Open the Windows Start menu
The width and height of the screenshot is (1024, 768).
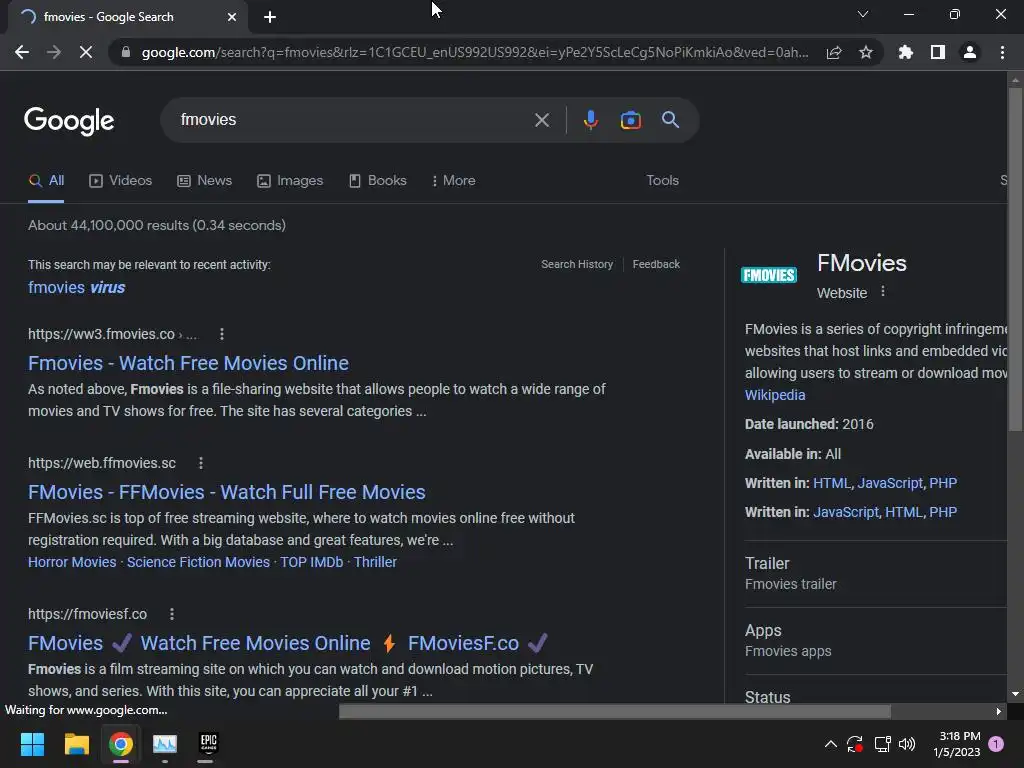(32, 744)
